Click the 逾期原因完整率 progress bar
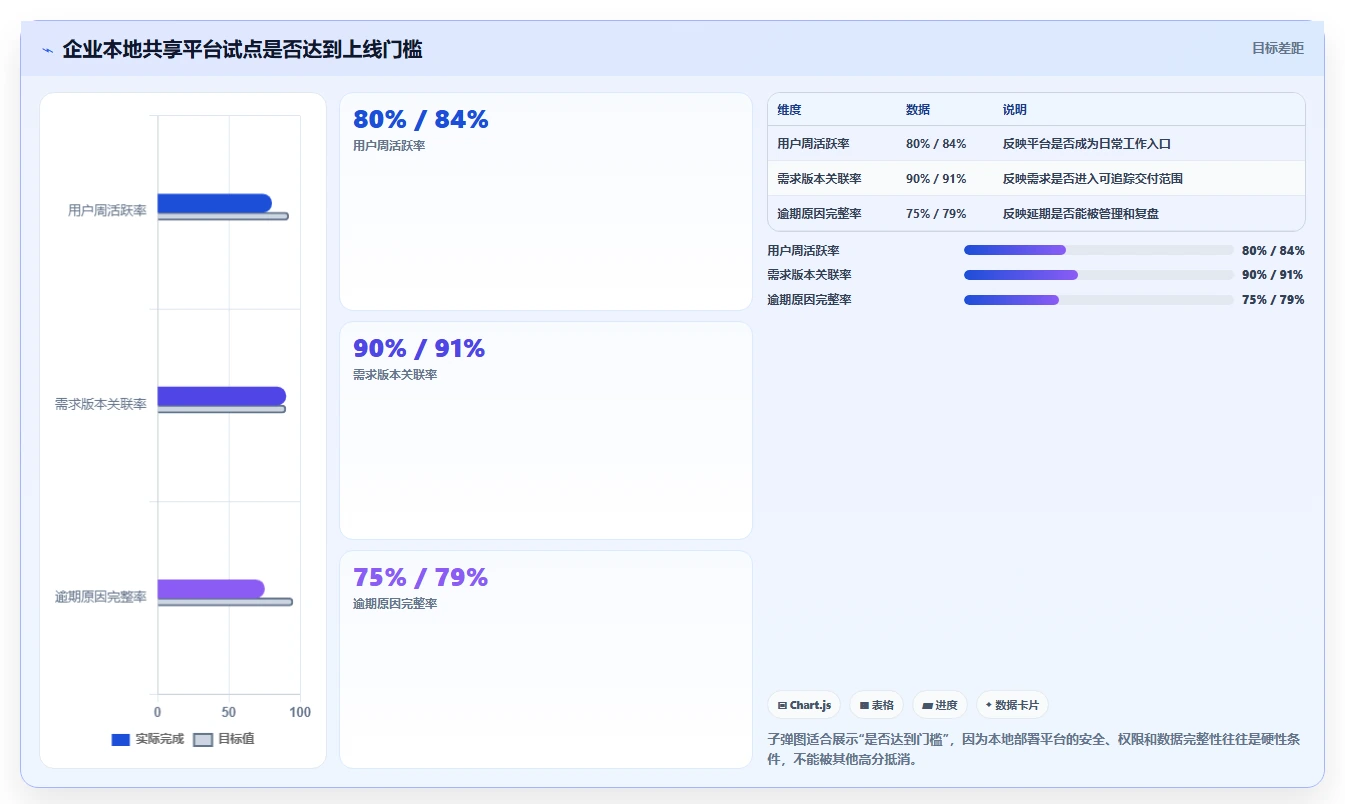 click(x=1098, y=300)
